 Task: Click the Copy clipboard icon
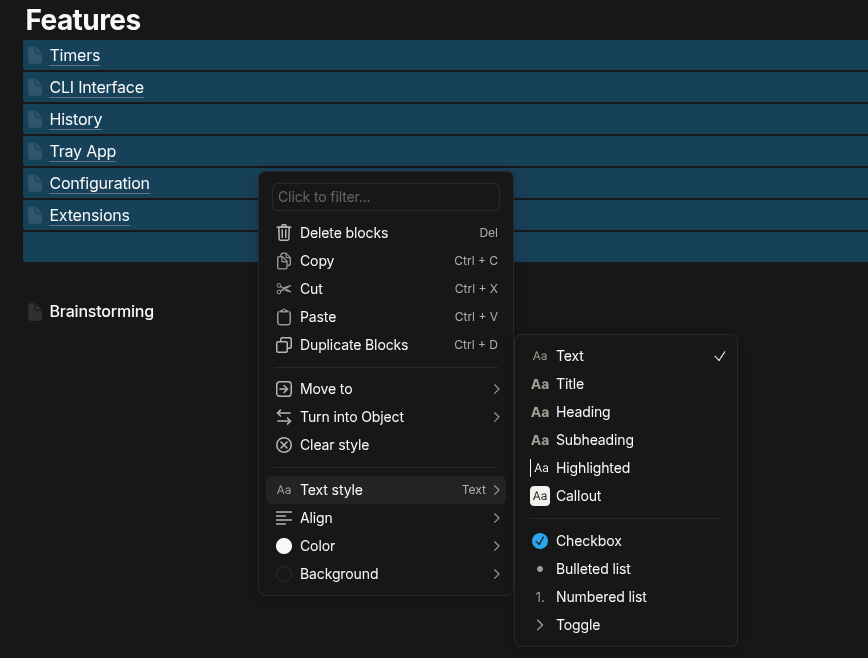coord(283,261)
